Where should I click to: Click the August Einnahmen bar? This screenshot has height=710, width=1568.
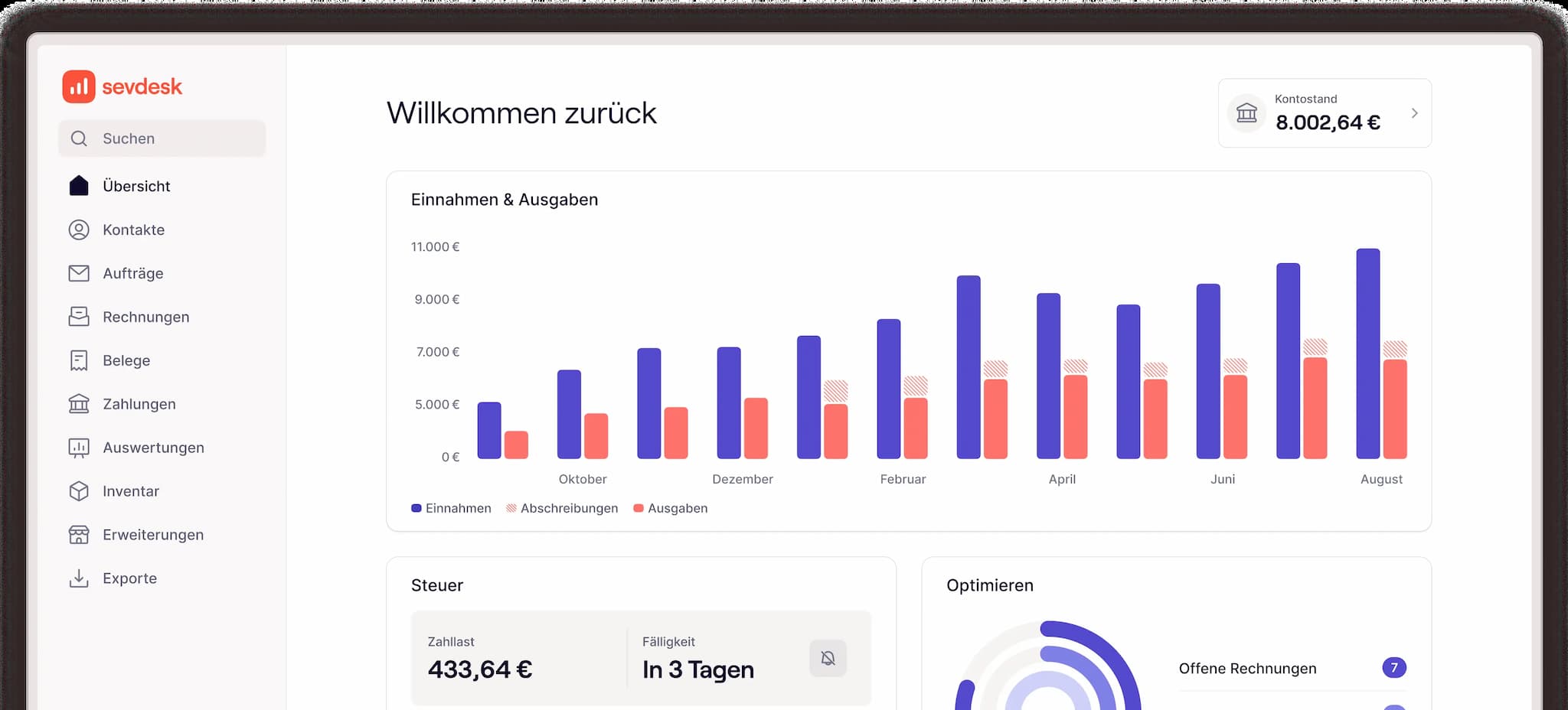(x=1368, y=353)
